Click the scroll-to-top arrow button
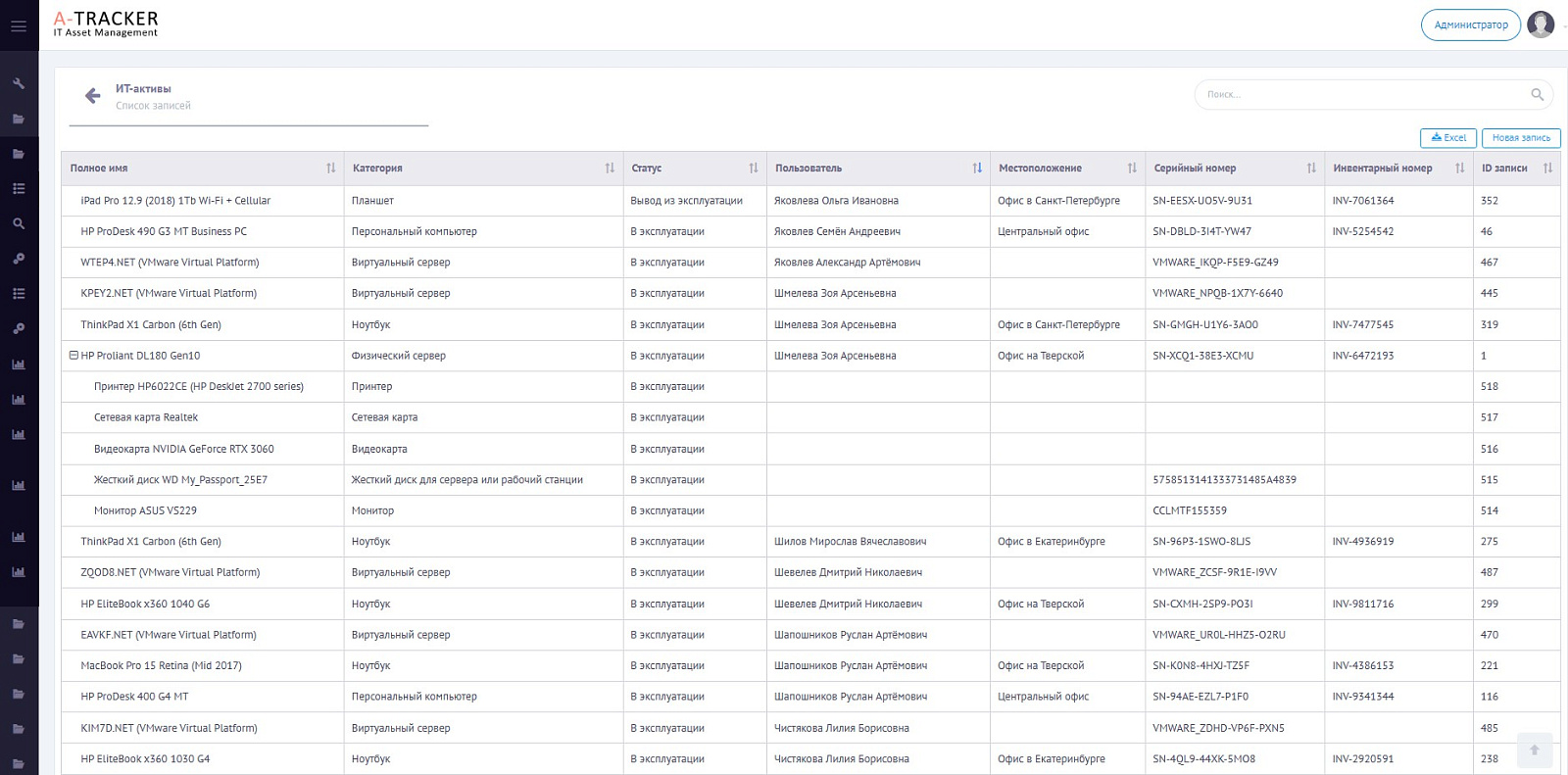Screen dimensions: 1568x775 pyautogui.click(x=1535, y=751)
